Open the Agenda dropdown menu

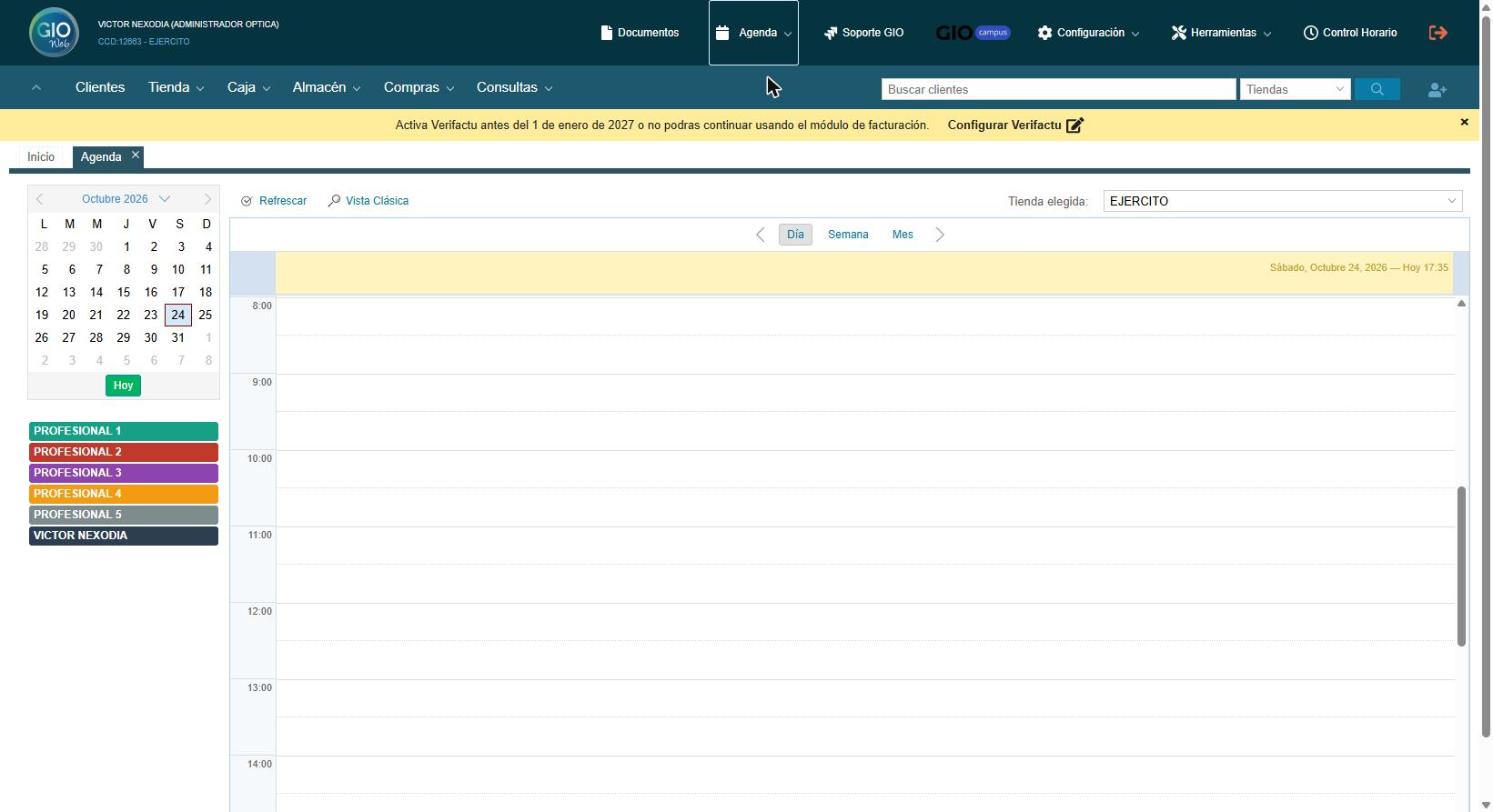754,33
